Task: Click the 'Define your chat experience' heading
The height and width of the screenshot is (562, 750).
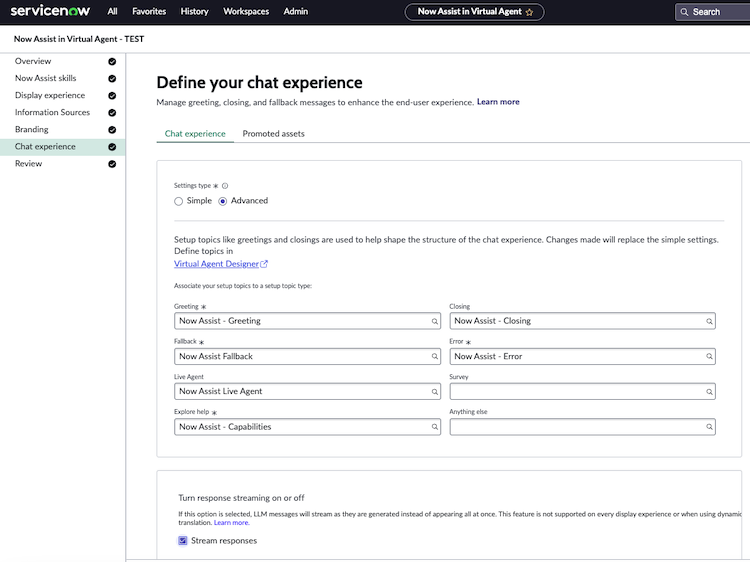Action: click(x=259, y=83)
